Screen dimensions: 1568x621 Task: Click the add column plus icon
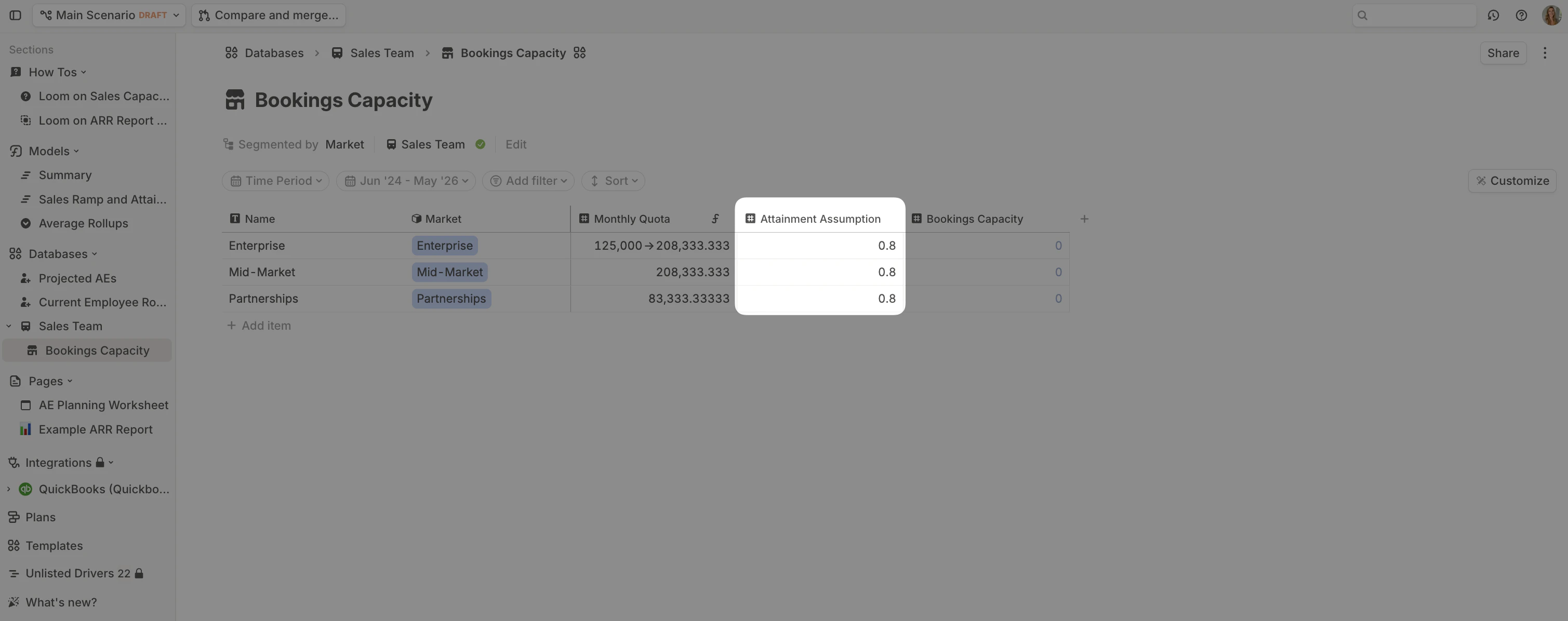pyautogui.click(x=1084, y=219)
